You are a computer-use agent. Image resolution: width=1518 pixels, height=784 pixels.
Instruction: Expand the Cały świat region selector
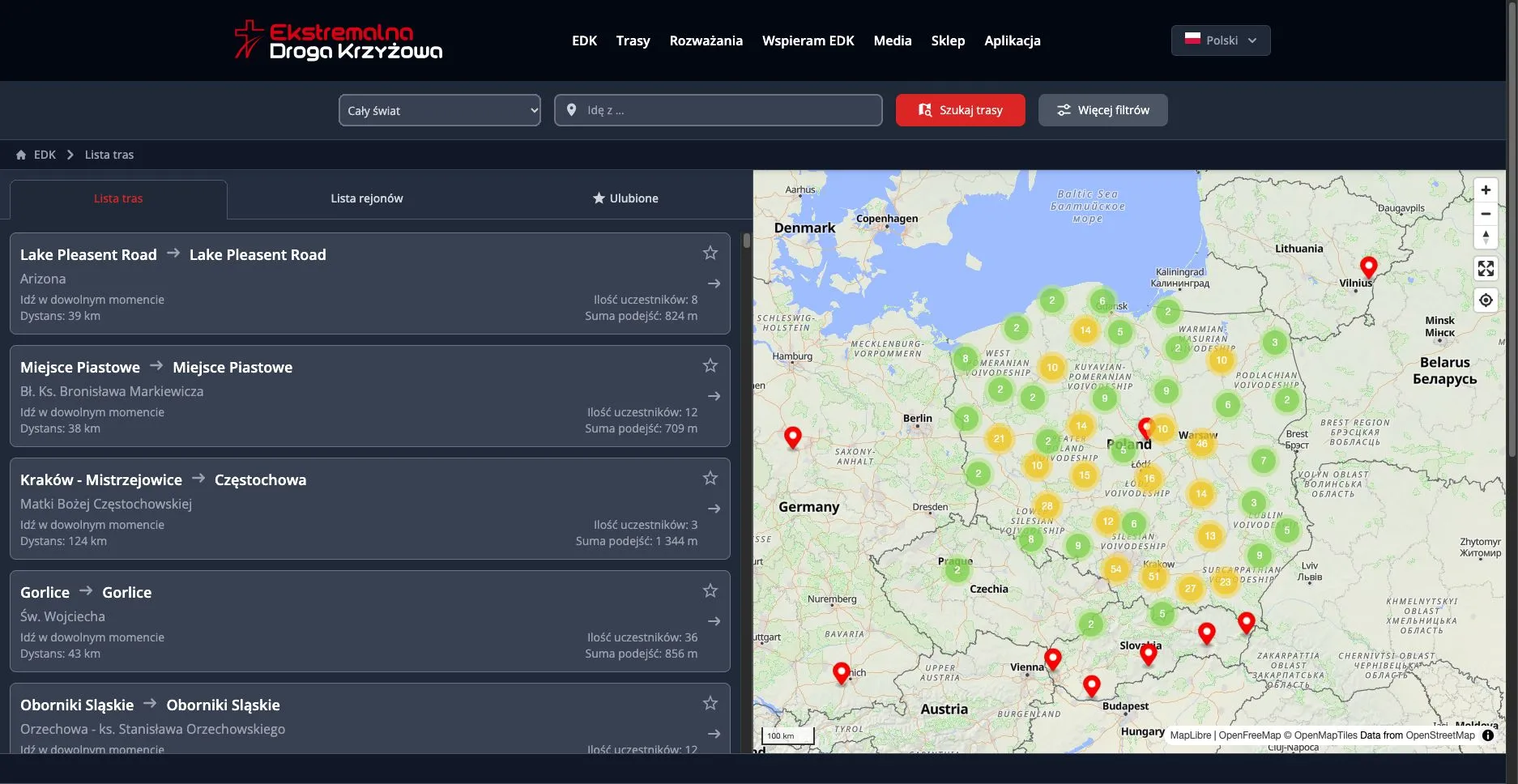(x=440, y=110)
